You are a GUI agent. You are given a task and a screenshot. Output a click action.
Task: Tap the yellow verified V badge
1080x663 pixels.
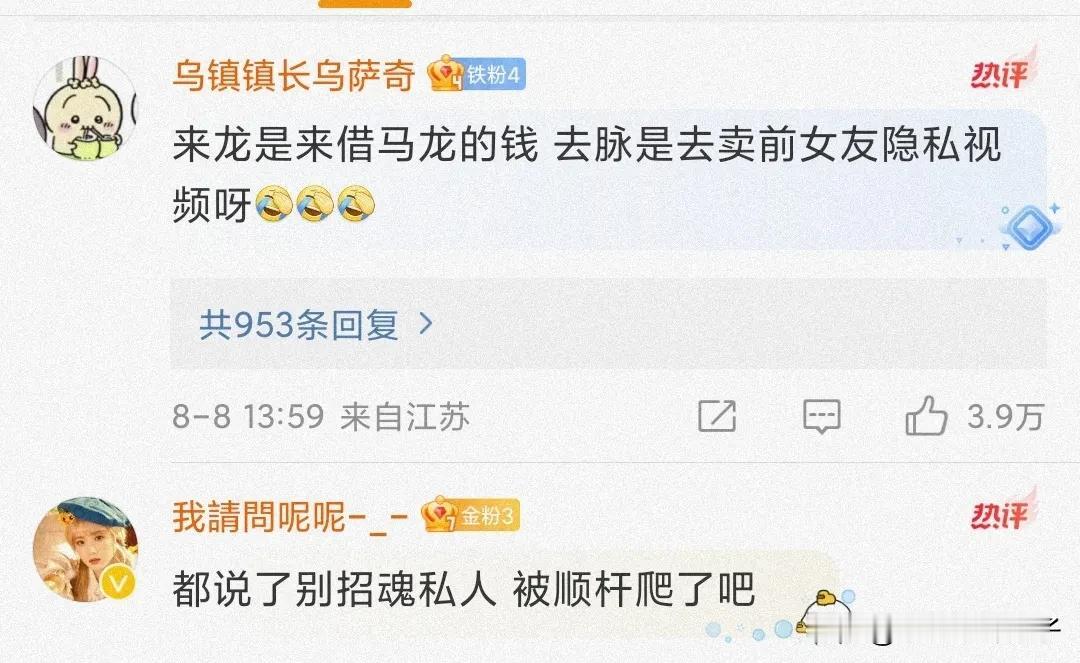click(x=118, y=584)
